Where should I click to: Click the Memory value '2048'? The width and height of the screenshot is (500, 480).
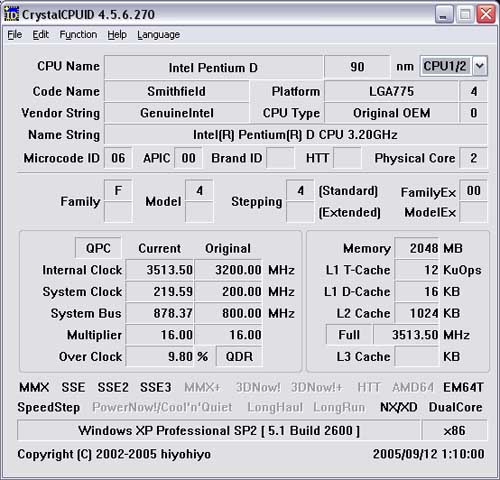(417, 248)
